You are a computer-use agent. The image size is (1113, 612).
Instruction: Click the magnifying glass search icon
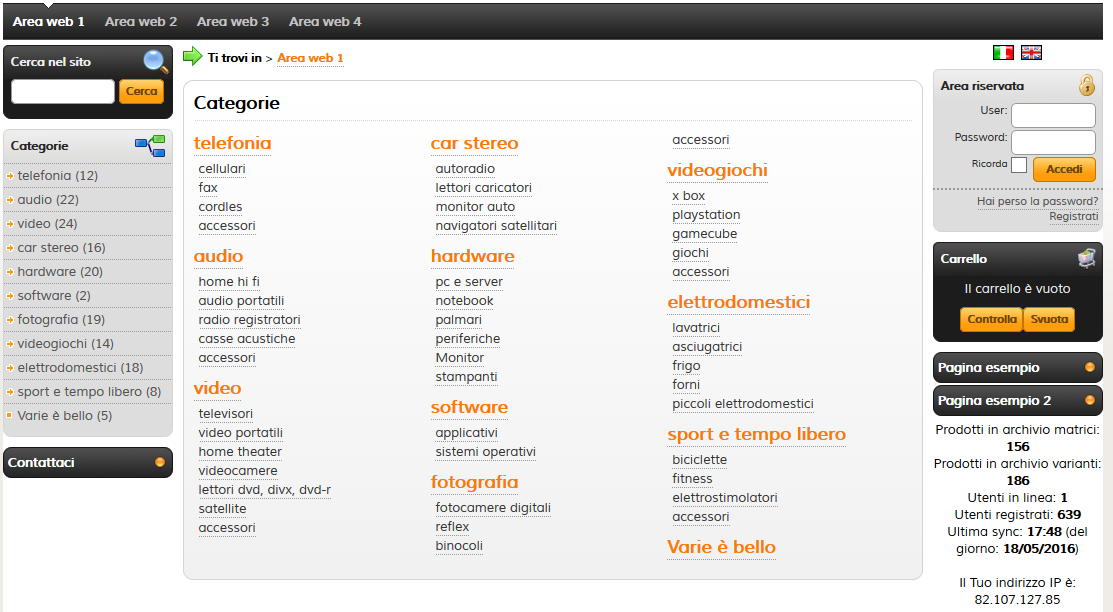click(x=155, y=62)
